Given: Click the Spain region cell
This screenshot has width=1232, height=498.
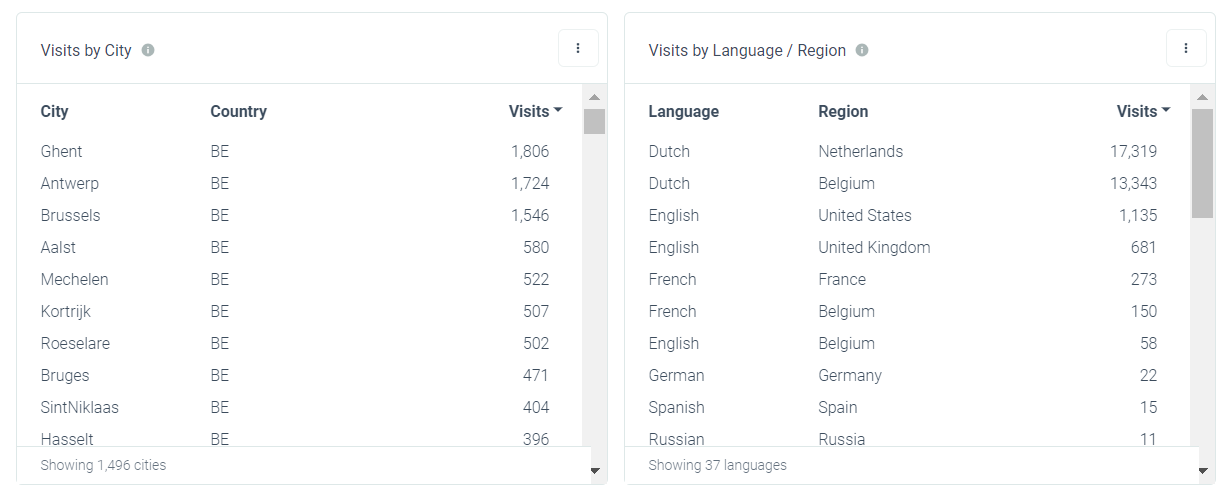Looking at the screenshot, I should pyautogui.click(x=838, y=407).
